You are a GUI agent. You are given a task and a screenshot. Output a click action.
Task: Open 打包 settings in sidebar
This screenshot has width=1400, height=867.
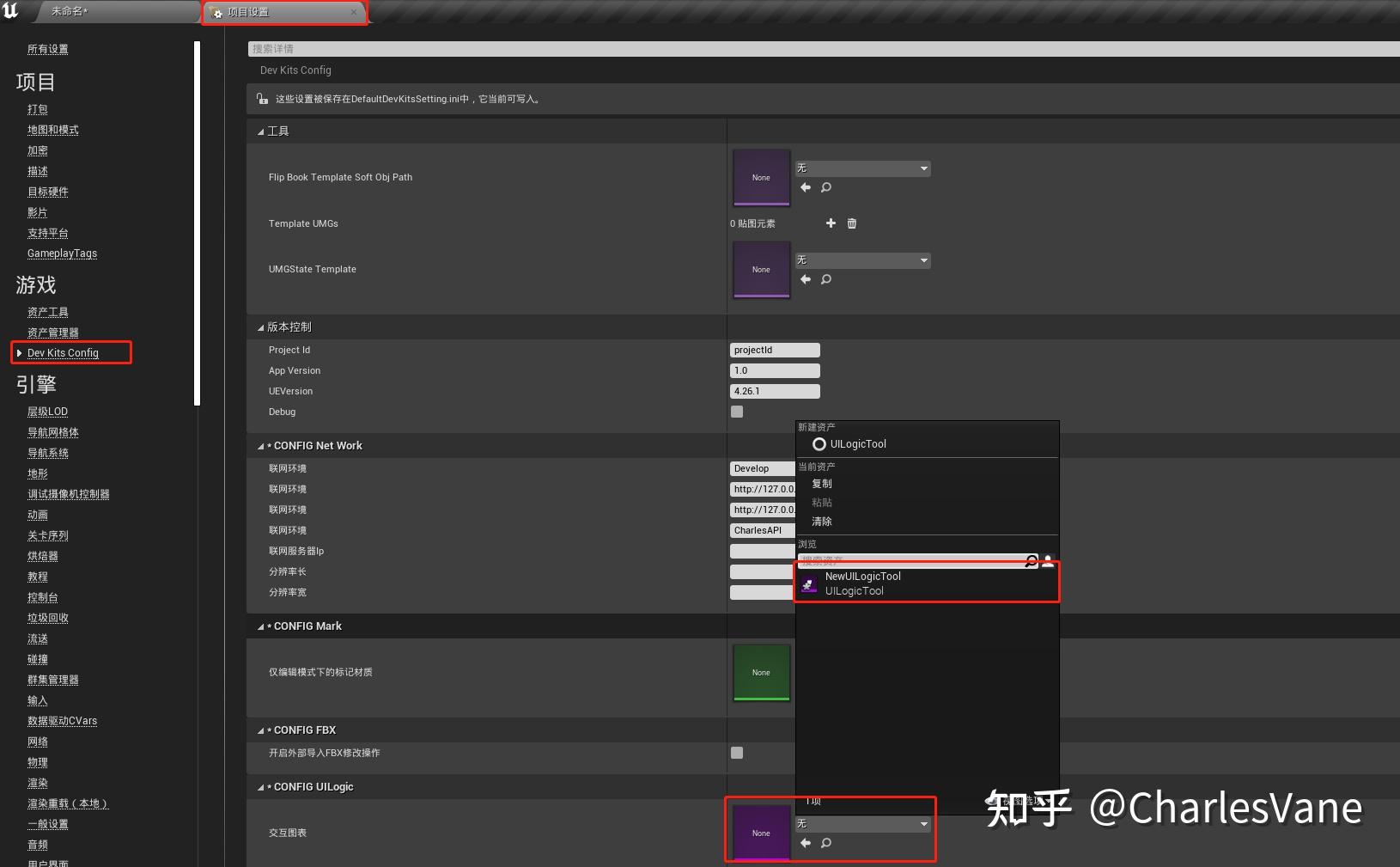(x=37, y=109)
